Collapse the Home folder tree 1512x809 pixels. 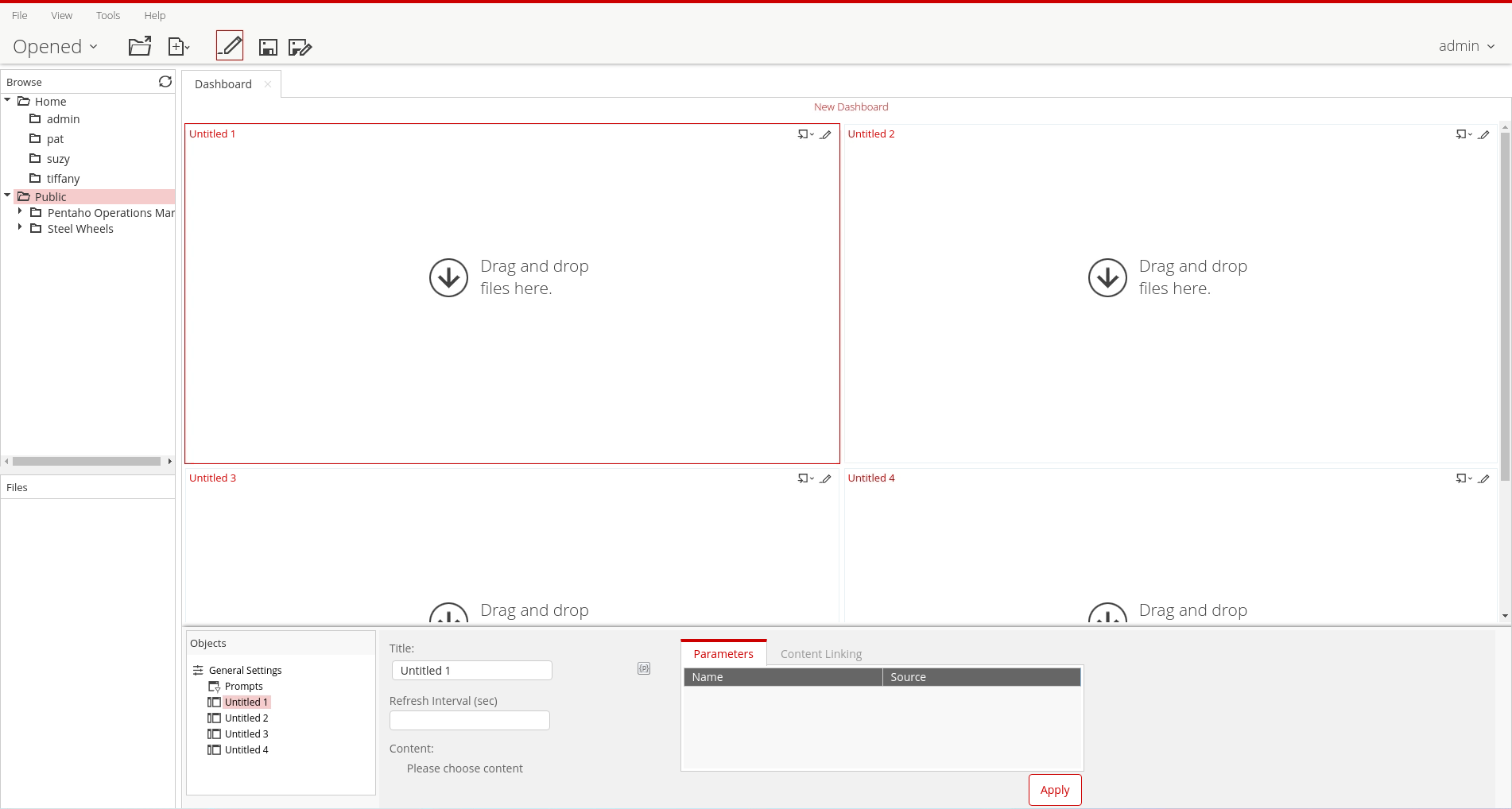7,100
